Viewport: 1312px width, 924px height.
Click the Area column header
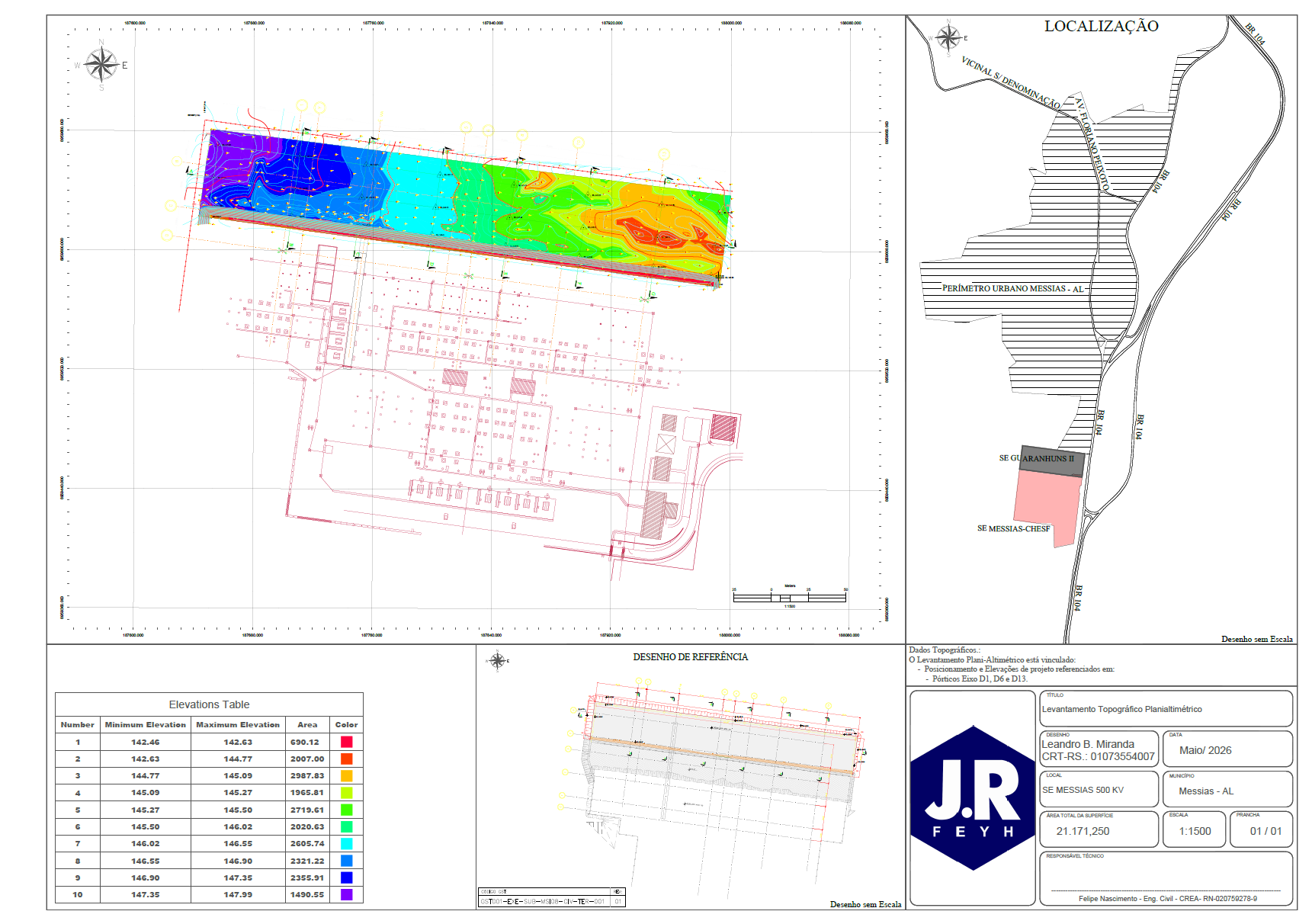click(307, 725)
